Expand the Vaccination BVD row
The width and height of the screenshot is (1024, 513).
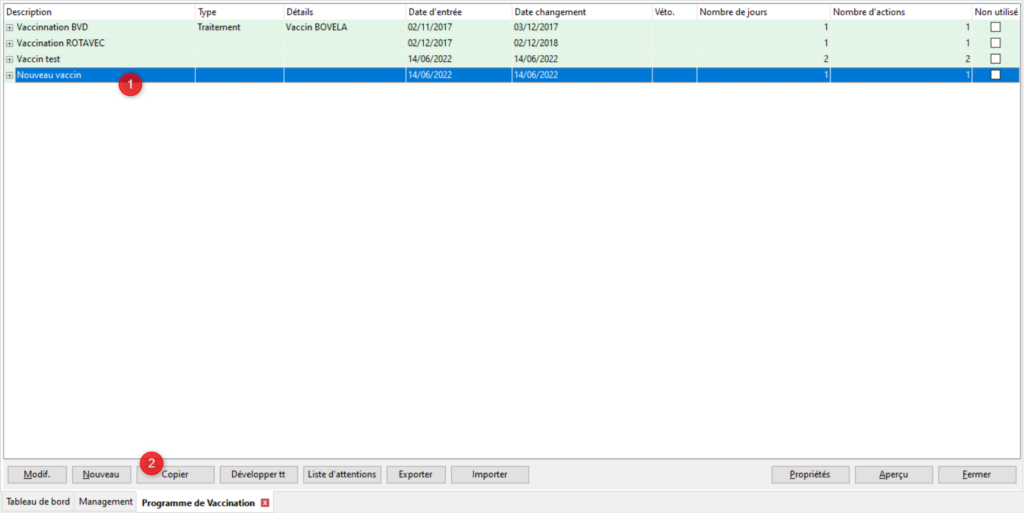(10, 28)
